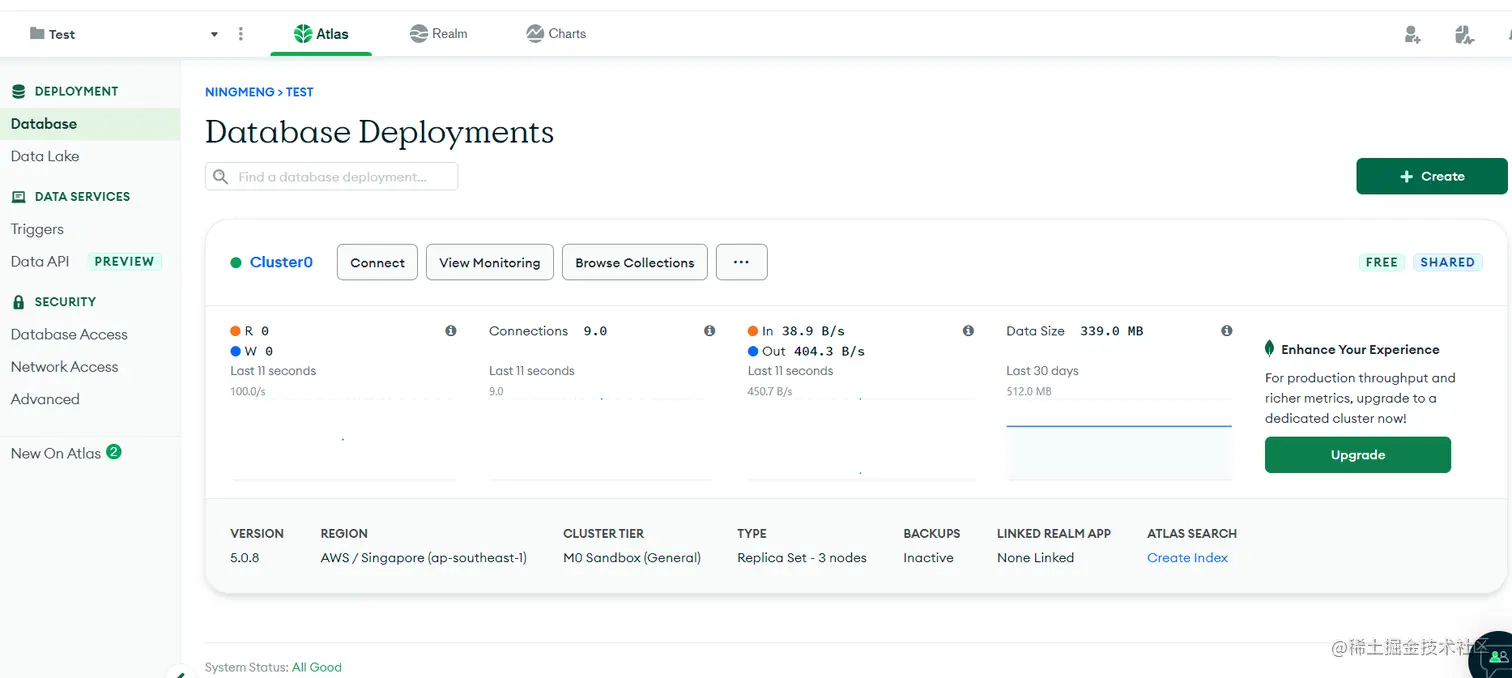The width and height of the screenshot is (1512, 678).
Task: Click the M0 Sandbox (General) tier text
Action: point(632,558)
